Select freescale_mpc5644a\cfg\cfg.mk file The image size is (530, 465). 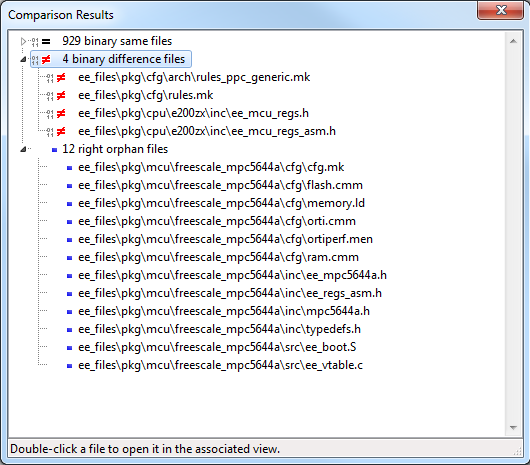pyautogui.click(x=211, y=167)
